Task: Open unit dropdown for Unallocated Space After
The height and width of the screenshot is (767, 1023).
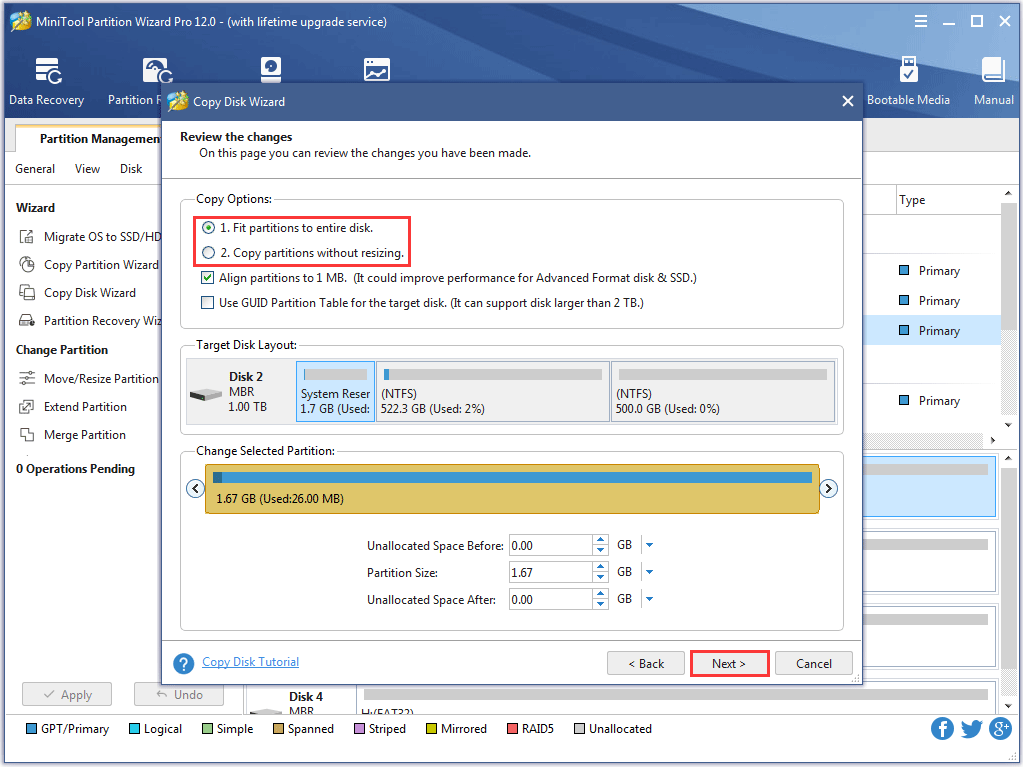Action: [x=649, y=599]
